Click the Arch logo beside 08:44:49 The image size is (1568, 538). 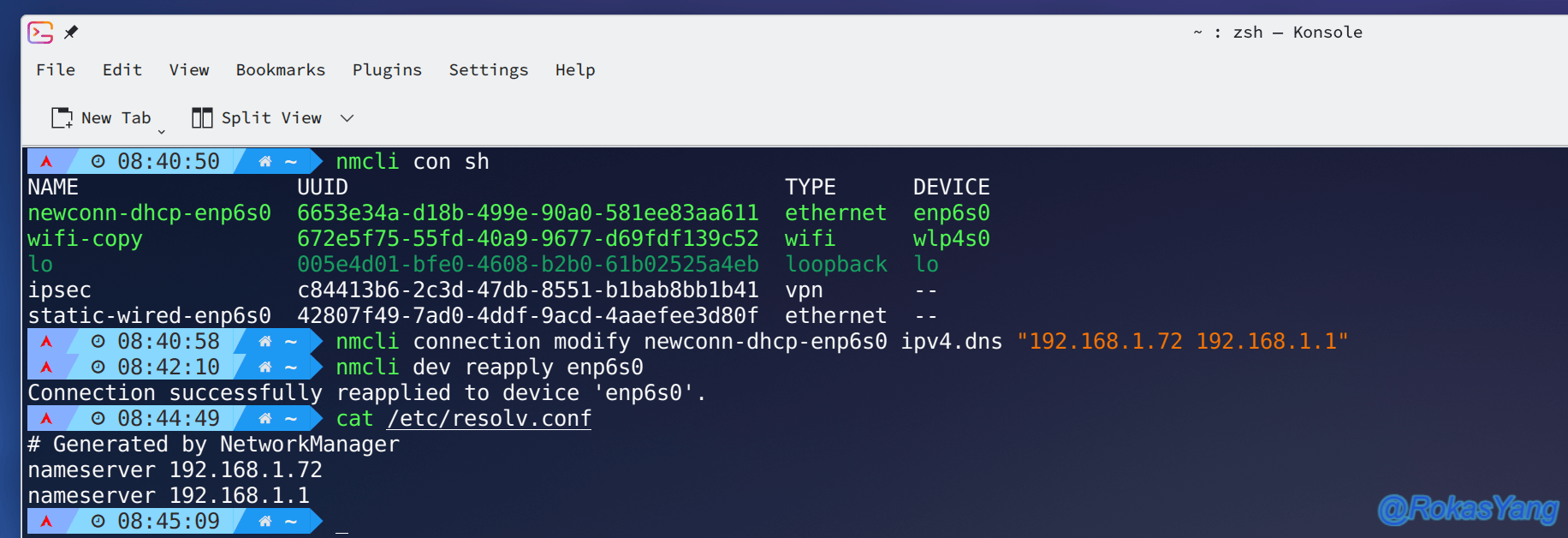pyautogui.click(x=46, y=418)
